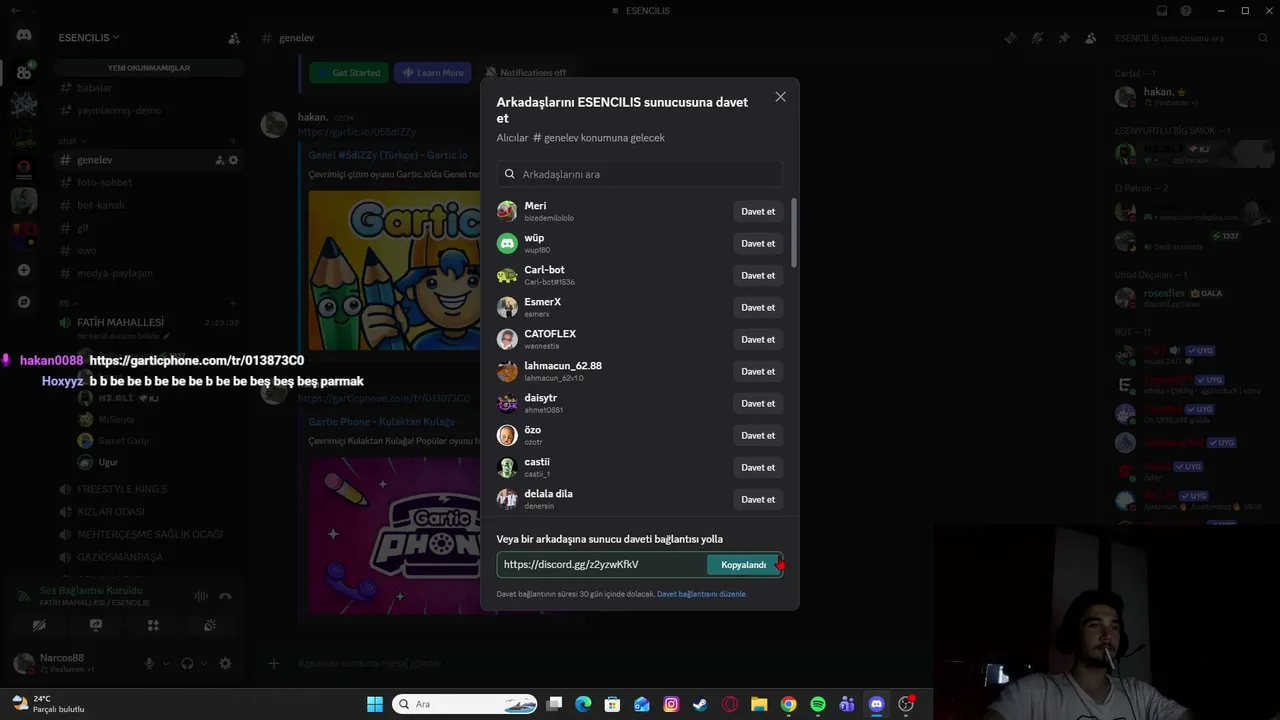
Task: Open the inbox icon in title bar
Action: pyautogui.click(x=1161, y=11)
